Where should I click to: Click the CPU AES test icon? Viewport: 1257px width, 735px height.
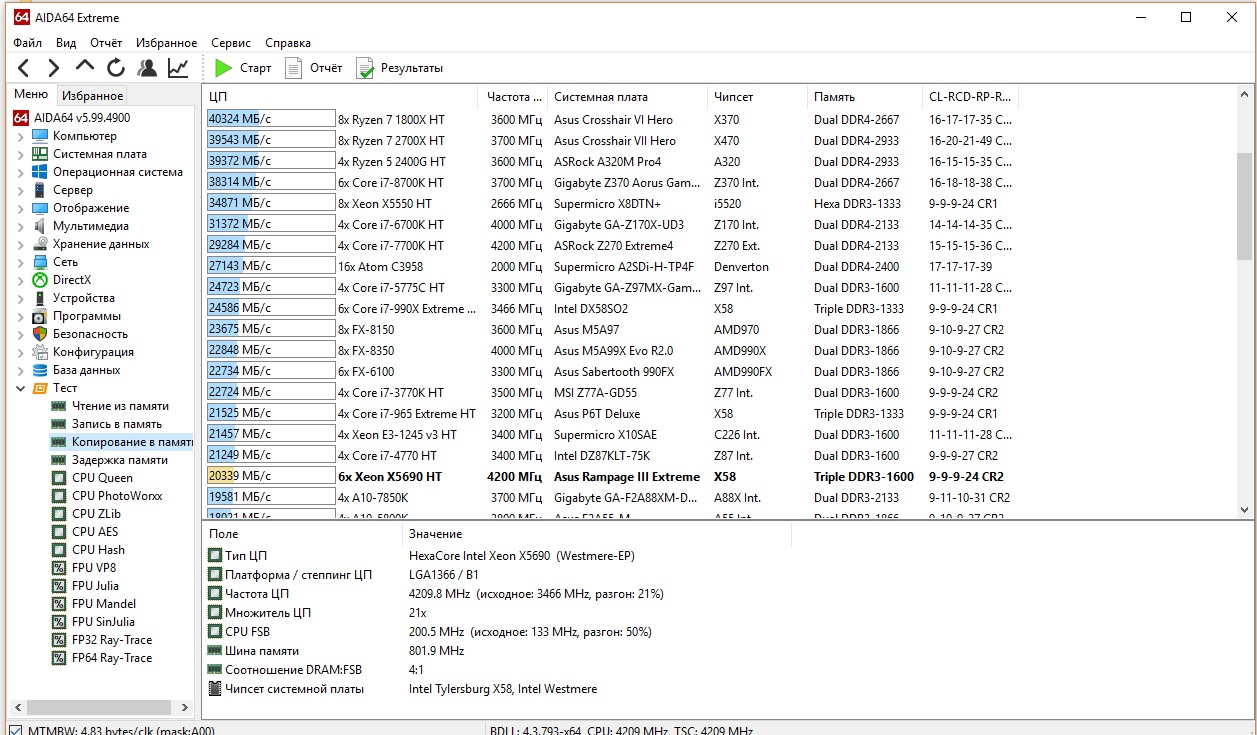[59, 532]
